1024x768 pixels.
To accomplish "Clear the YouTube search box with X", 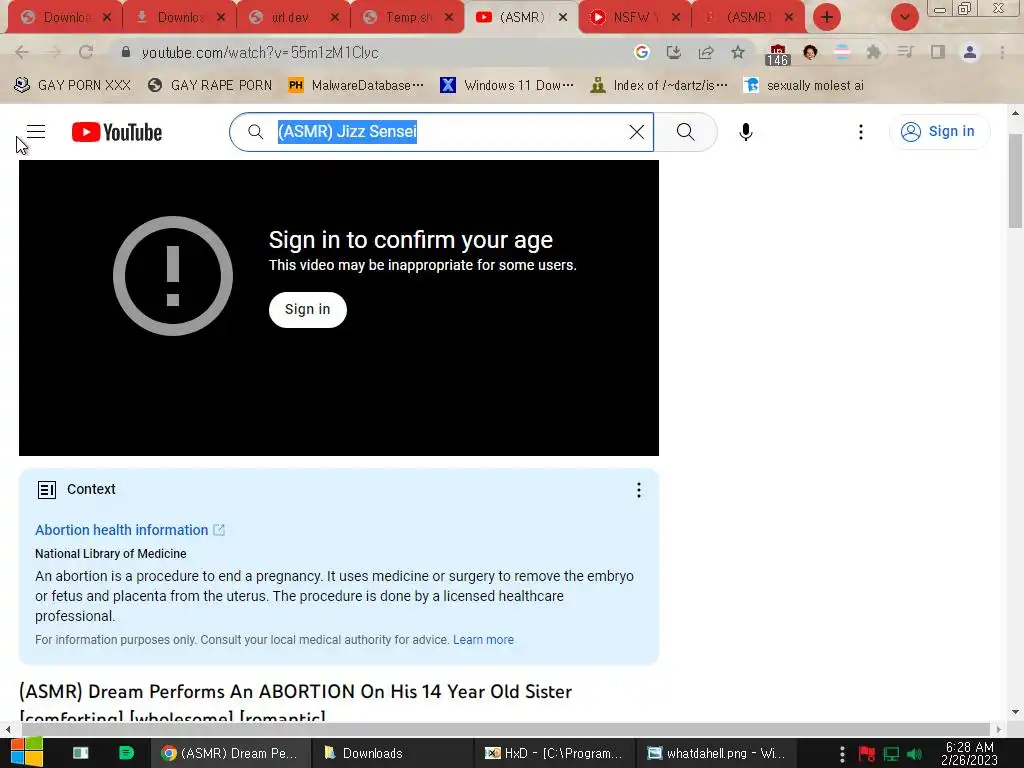I will [637, 132].
